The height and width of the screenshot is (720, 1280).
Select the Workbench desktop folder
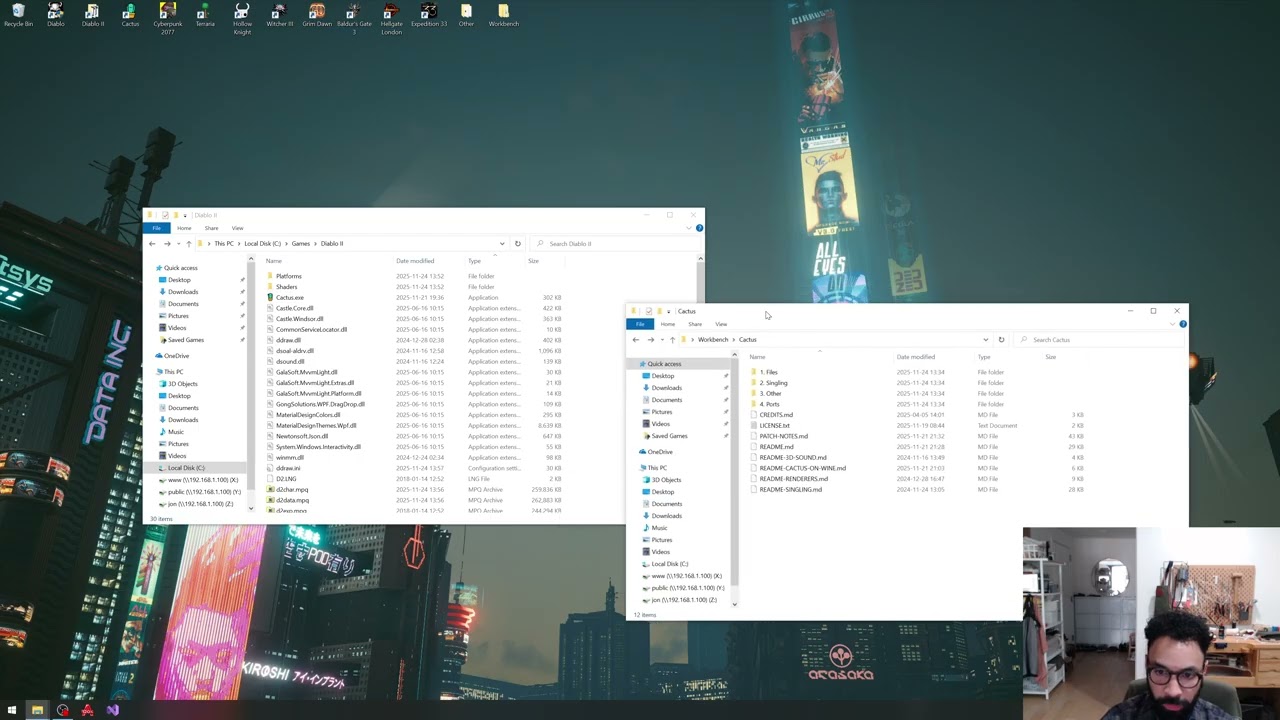pos(504,16)
